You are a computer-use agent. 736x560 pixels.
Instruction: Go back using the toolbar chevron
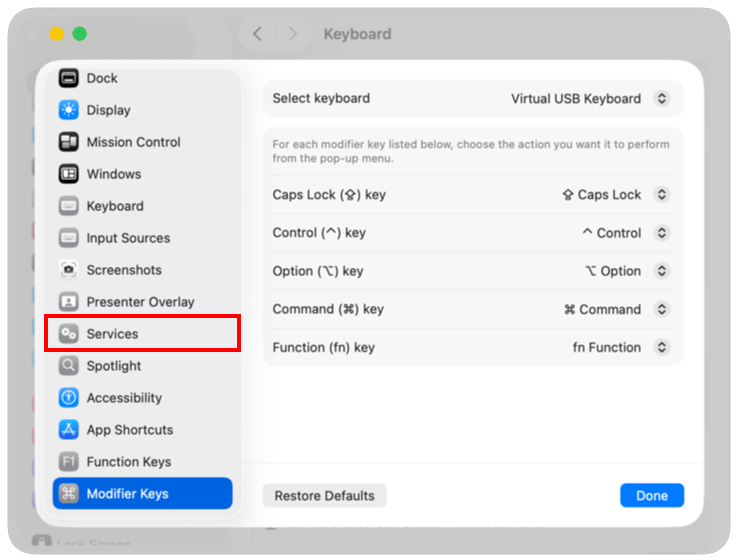(x=257, y=34)
